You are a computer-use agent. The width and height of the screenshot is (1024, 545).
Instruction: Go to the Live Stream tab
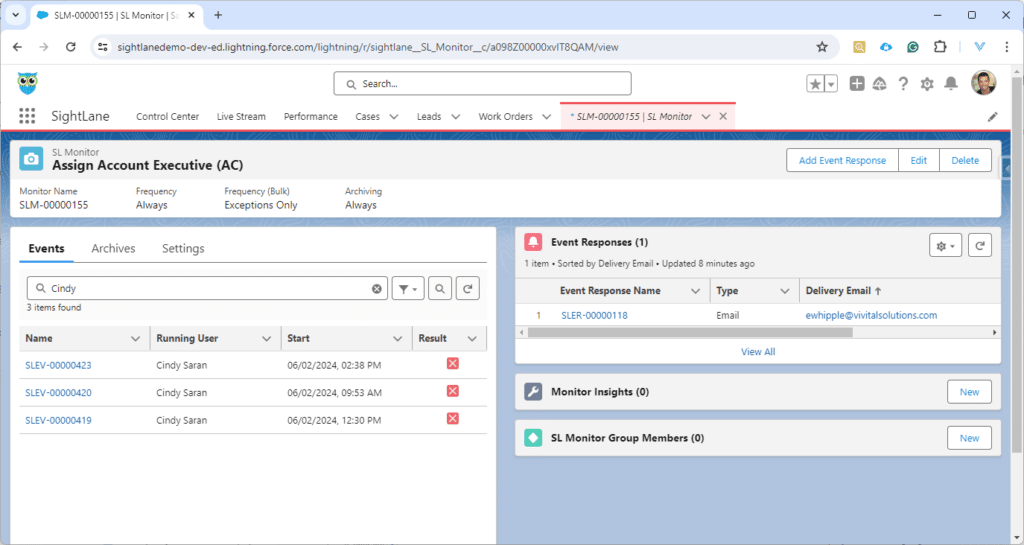tap(241, 117)
